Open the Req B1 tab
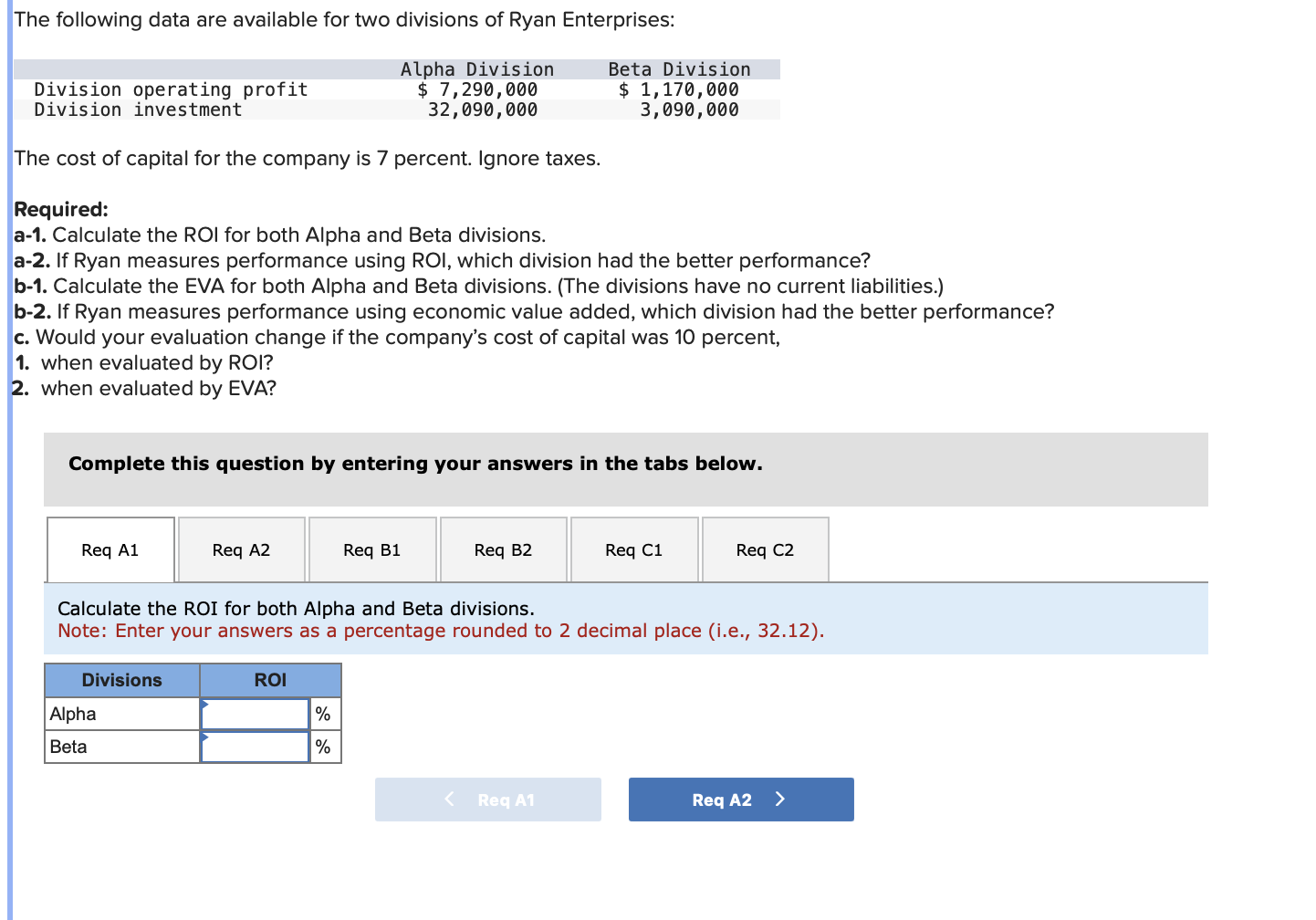This screenshot has width=1316, height=920. tap(372, 549)
